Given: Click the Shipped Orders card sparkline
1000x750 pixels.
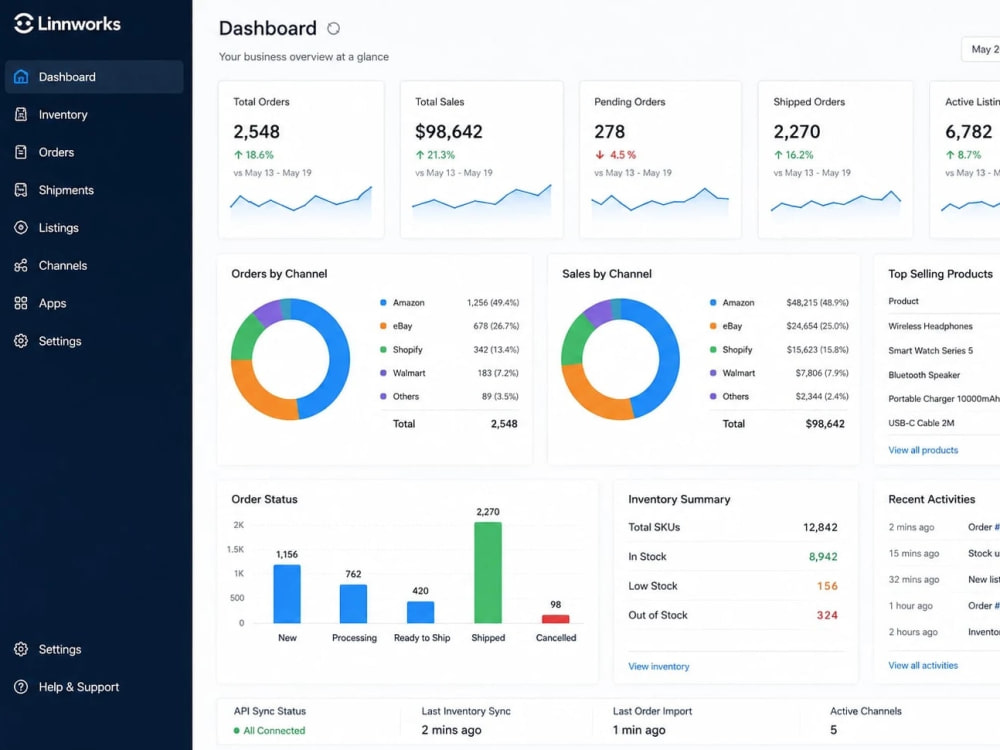Looking at the screenshot, I should pos(836,203).
